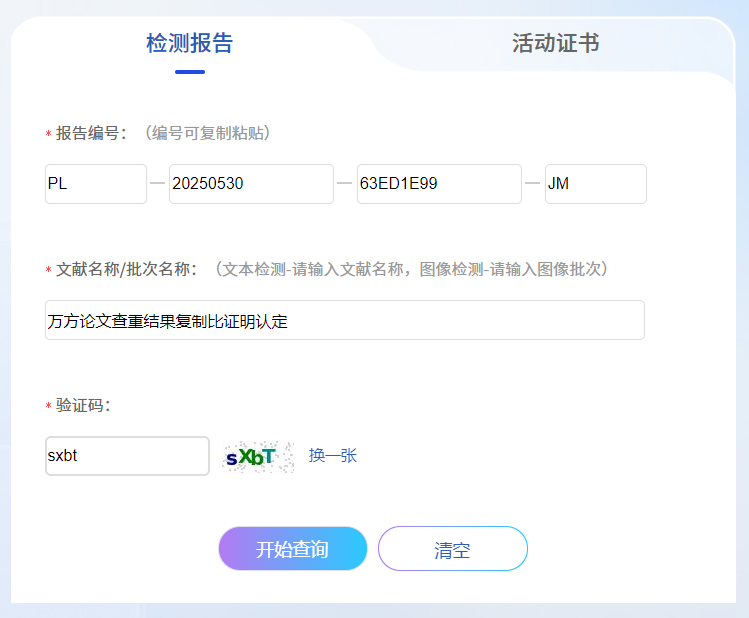
Task: Click the 开始查询 button
Action: pyautogui.click(x=293, y=549)
